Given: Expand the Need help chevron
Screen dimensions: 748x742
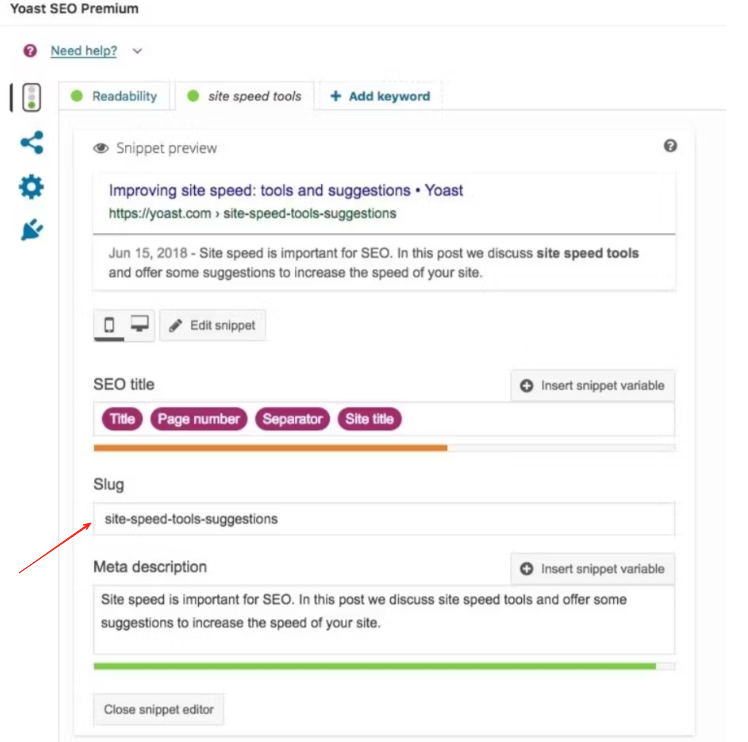Looking at the screenshot, I should (137, 51).
